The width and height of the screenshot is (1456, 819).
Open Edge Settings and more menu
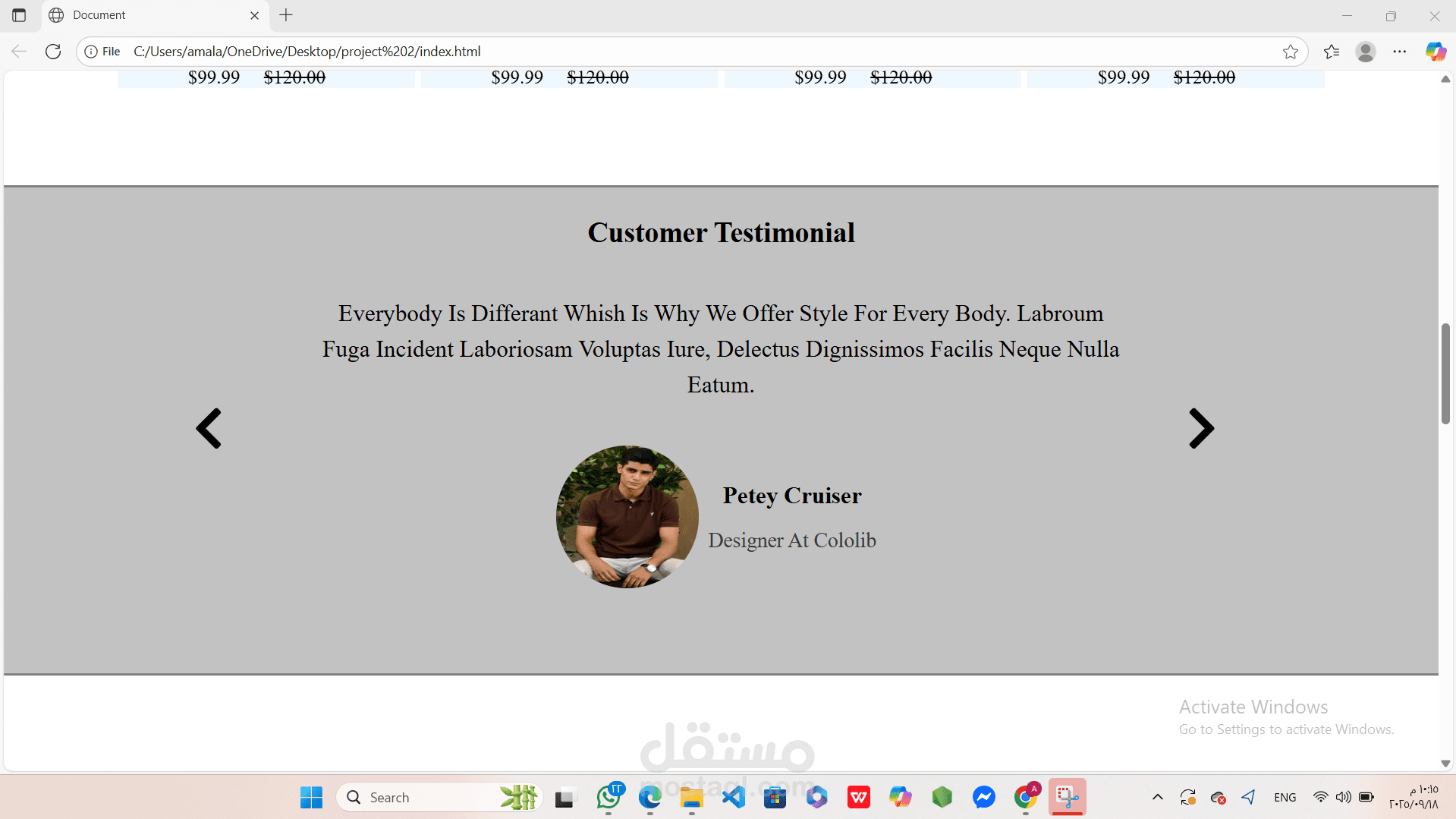(1400, 52)
